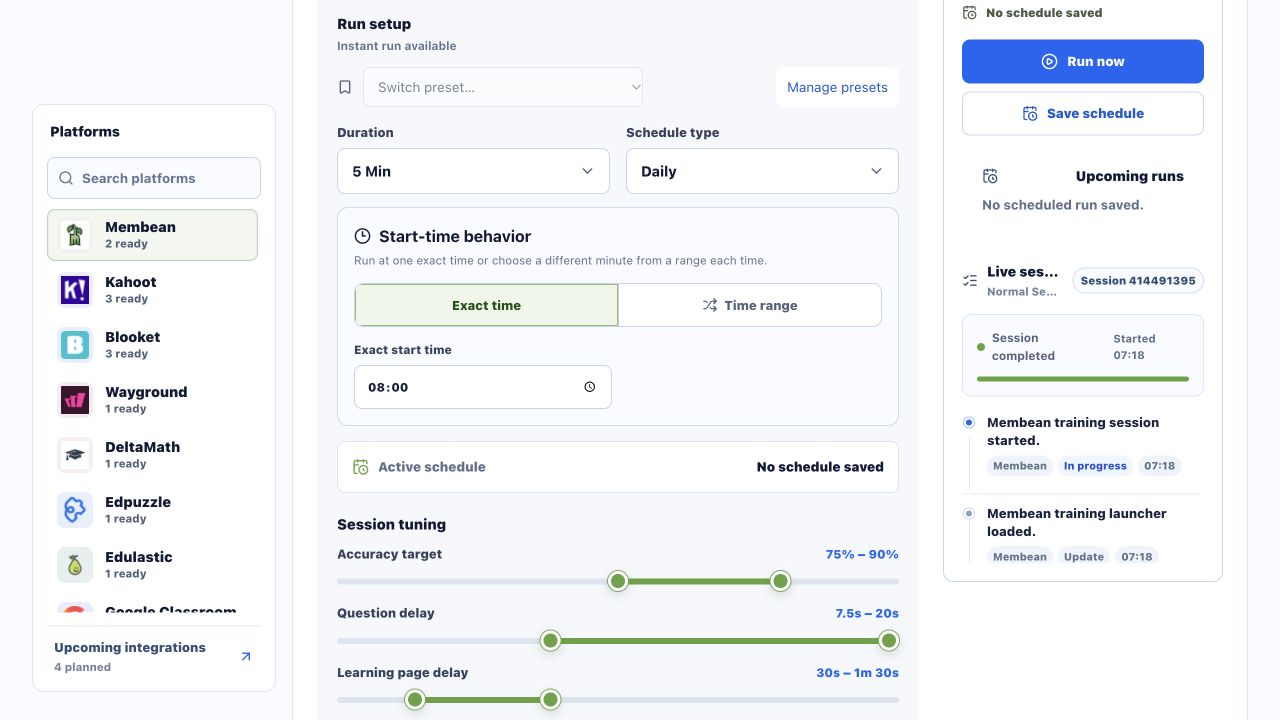Click the Start-time behavior clock icon
The image size is (1280, 720).
coord(362,236)
